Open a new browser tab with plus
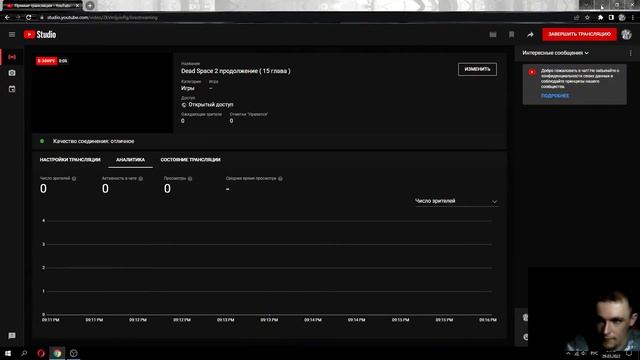 90,6
